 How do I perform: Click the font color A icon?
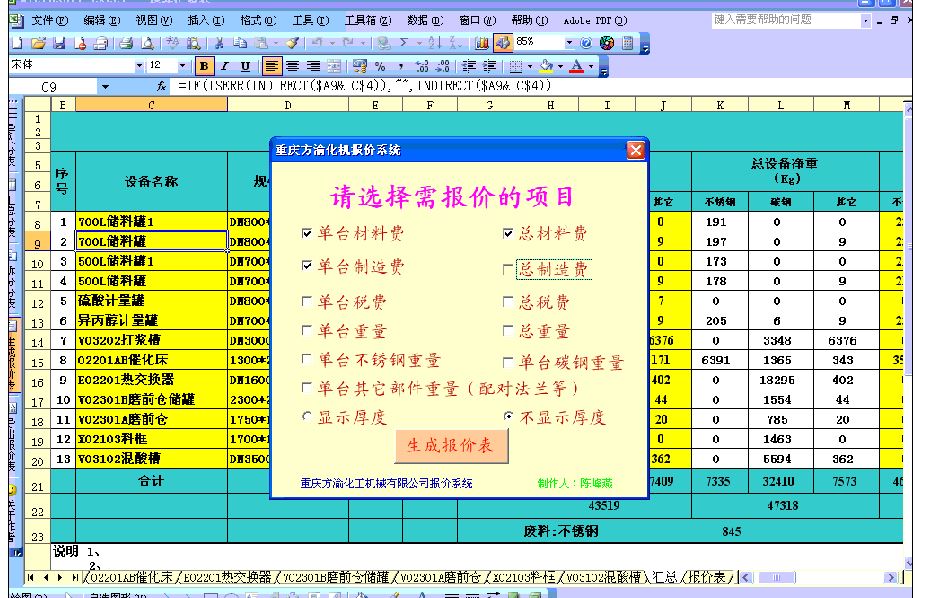[x=576, y=66]
